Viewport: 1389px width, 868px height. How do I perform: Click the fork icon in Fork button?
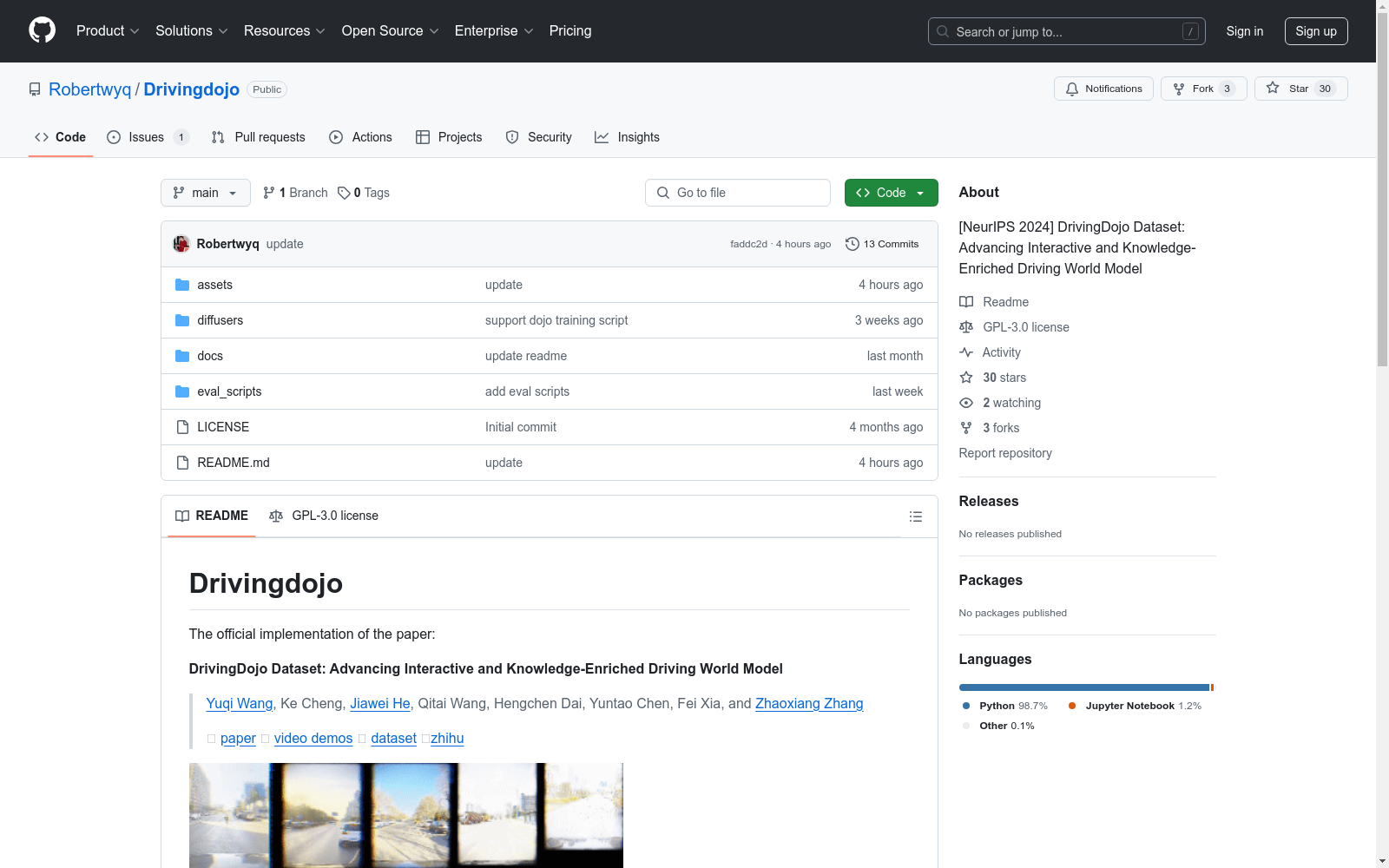[x=1179, y=89]
